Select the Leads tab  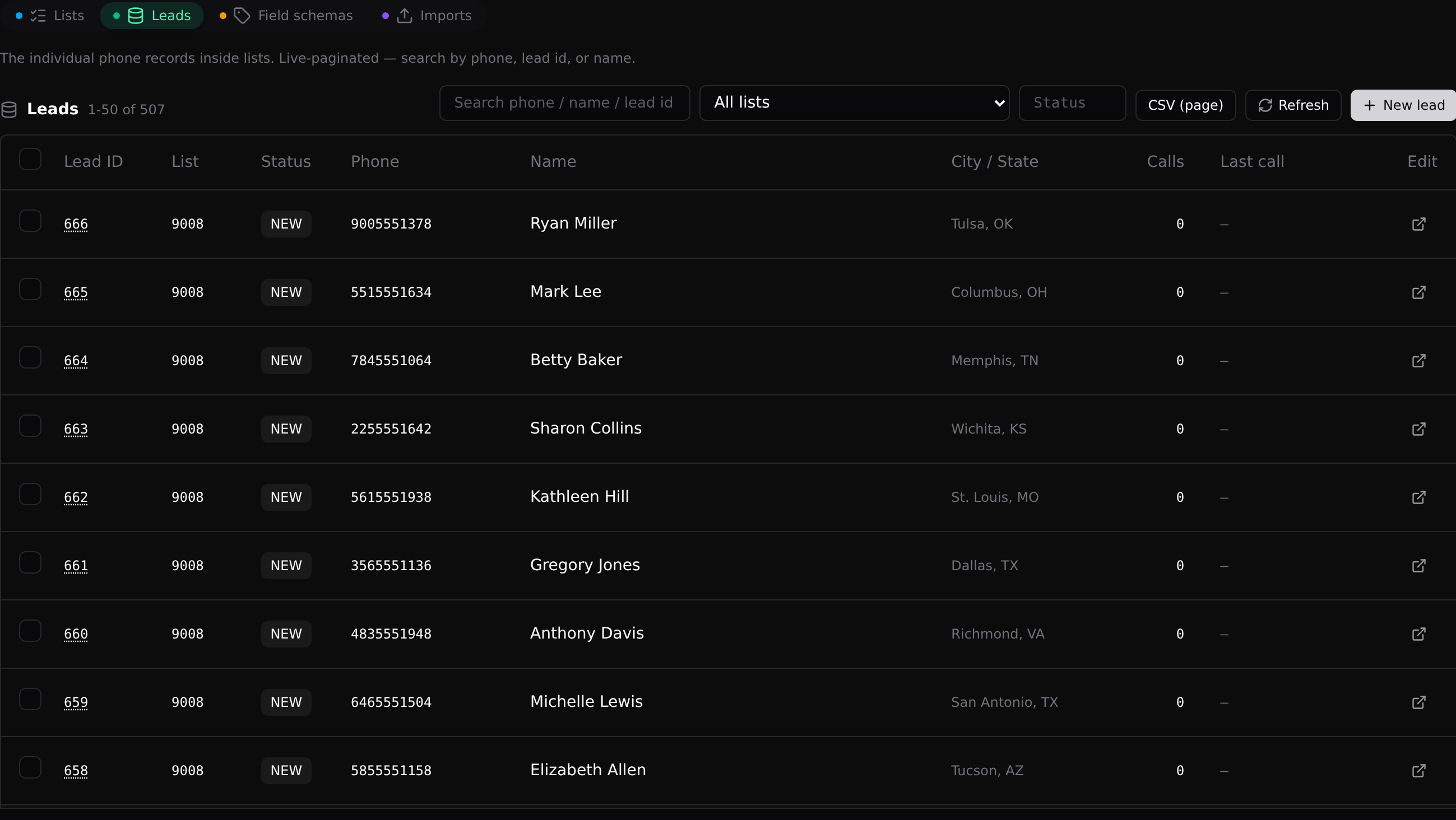pyautogui.click(x=151, y=16)
